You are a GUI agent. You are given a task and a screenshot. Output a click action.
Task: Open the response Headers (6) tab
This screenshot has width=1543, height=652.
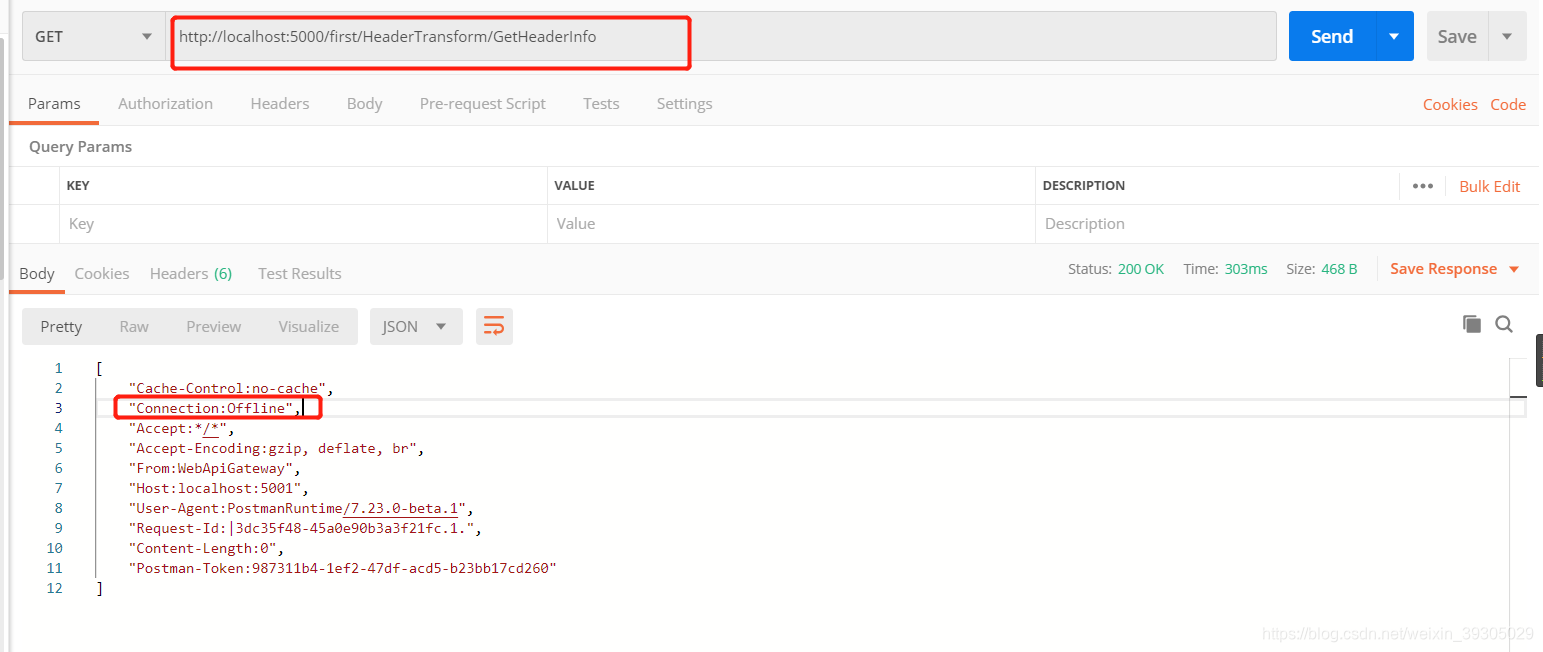[191, 274]
